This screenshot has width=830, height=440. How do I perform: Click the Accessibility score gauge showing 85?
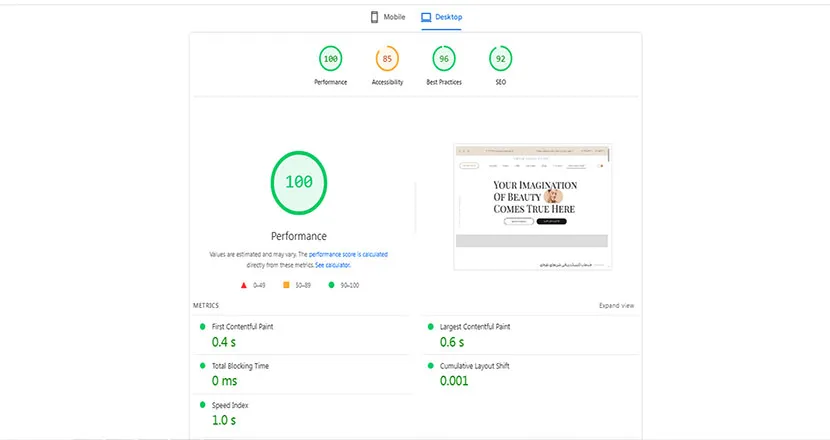pyautogui.click(x=387, y=60)
